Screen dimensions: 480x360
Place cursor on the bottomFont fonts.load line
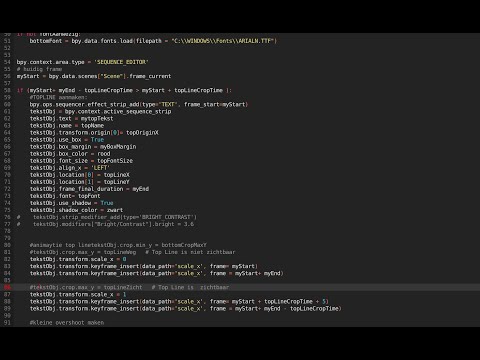click(153, 41)
